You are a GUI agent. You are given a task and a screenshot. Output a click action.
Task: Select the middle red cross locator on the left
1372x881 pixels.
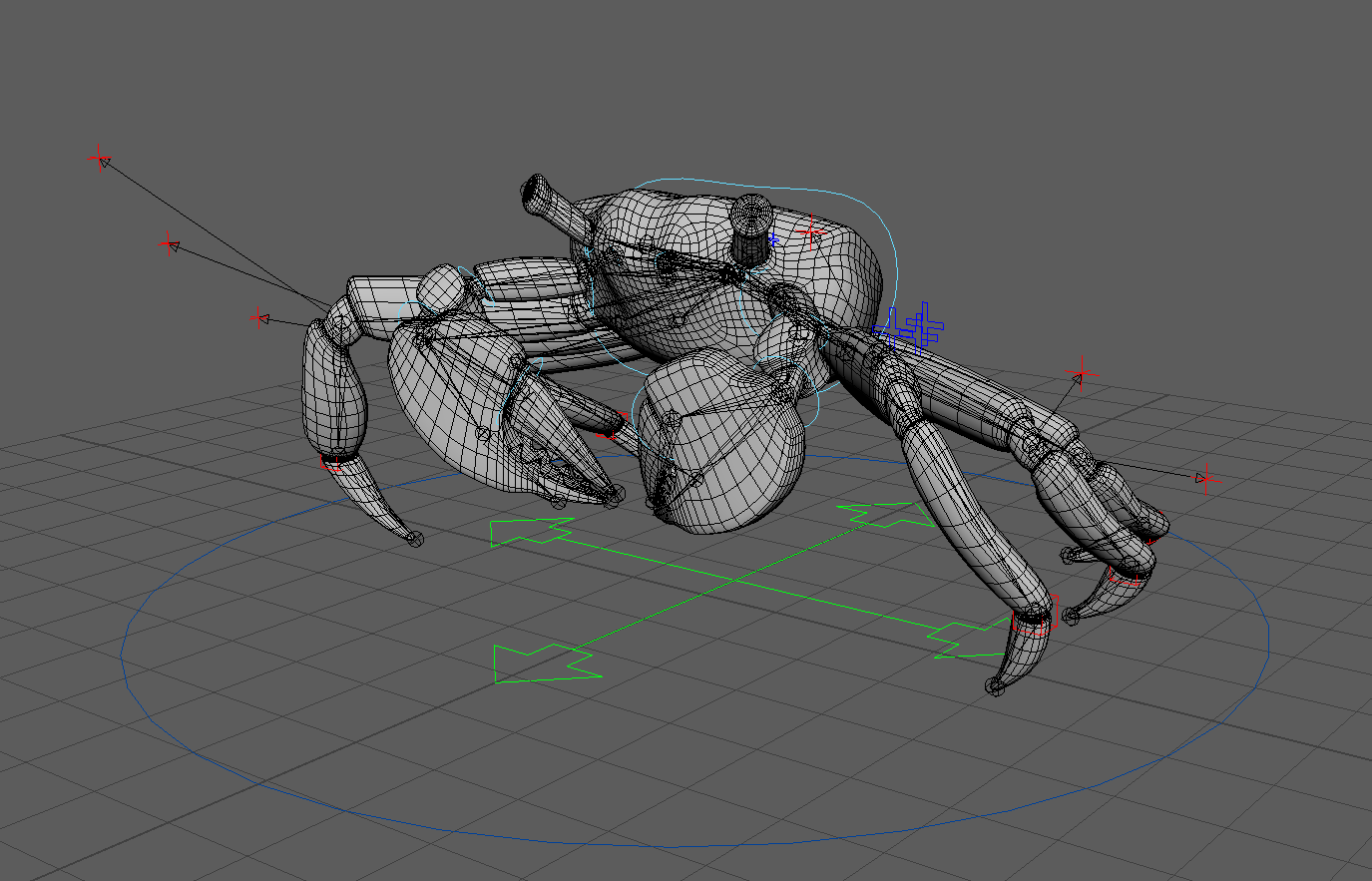coord(169,242)
